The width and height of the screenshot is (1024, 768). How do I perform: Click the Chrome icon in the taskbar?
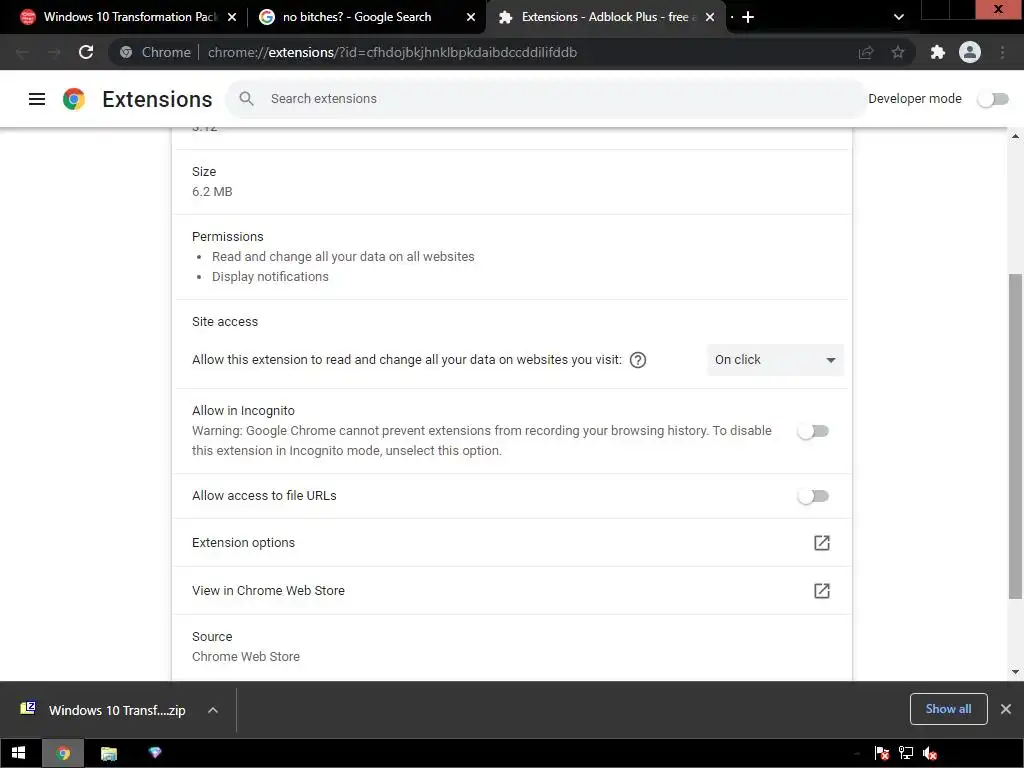(63, 753)
